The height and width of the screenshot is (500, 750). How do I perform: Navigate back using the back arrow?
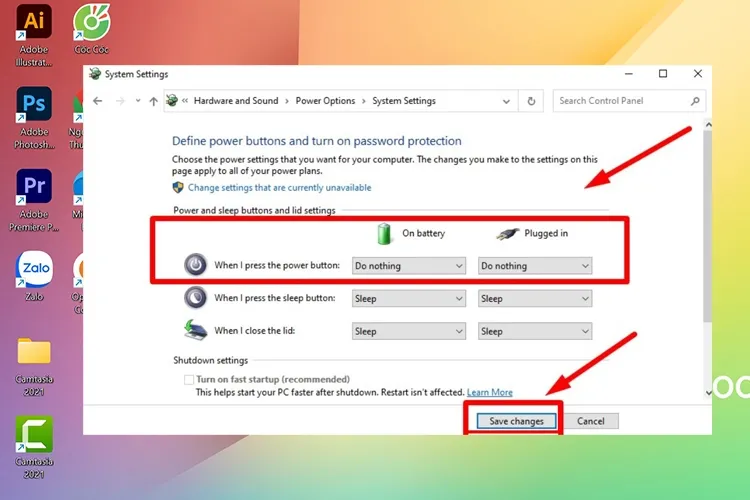tap(97, 101)
